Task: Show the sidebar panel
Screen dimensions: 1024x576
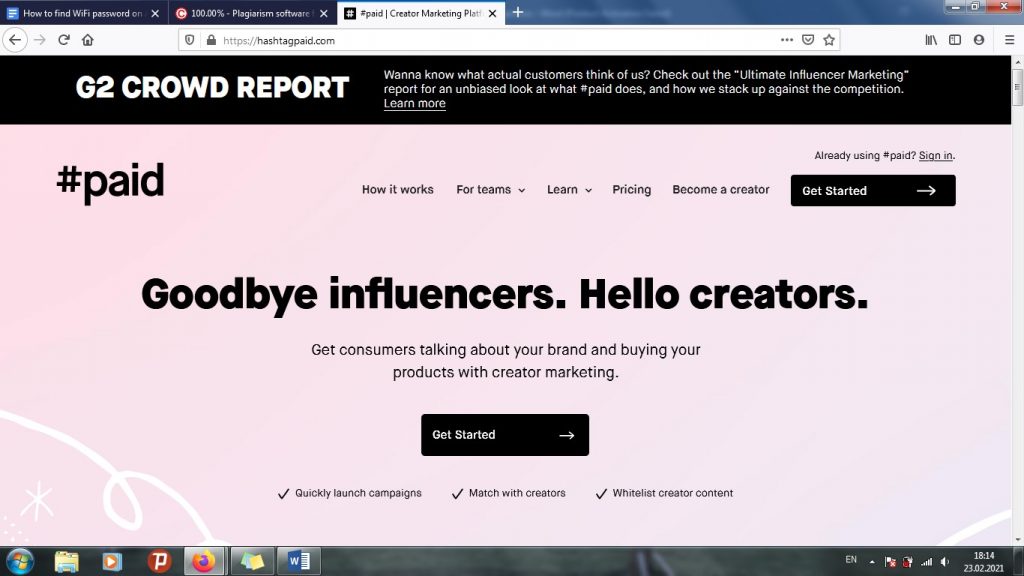Action: pos(955,40)
